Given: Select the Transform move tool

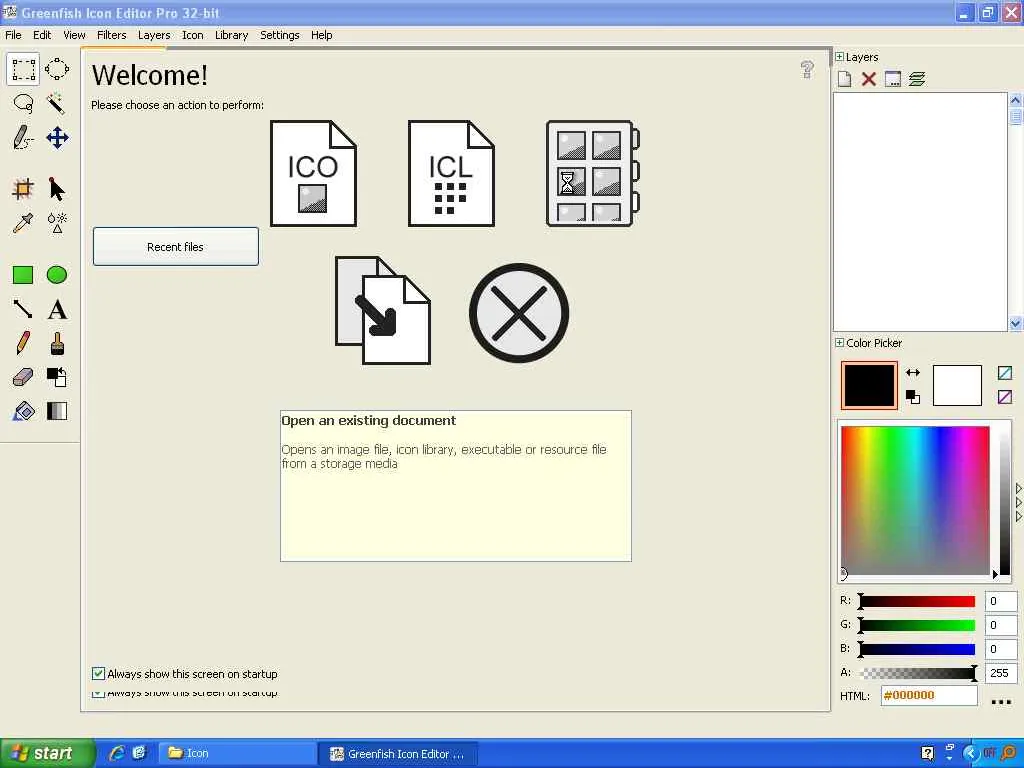Looking at the screenshot, I should tap(57, 138).
